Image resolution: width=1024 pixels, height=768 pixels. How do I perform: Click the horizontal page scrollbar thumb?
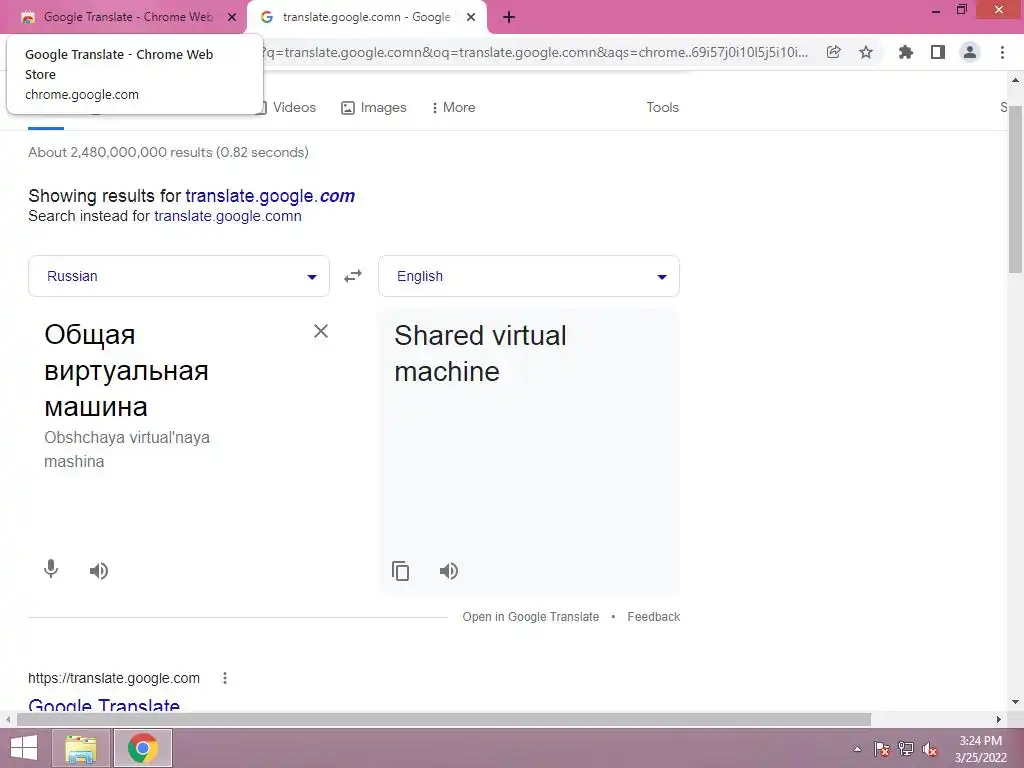pyautogui.click(x=444, y=719)
